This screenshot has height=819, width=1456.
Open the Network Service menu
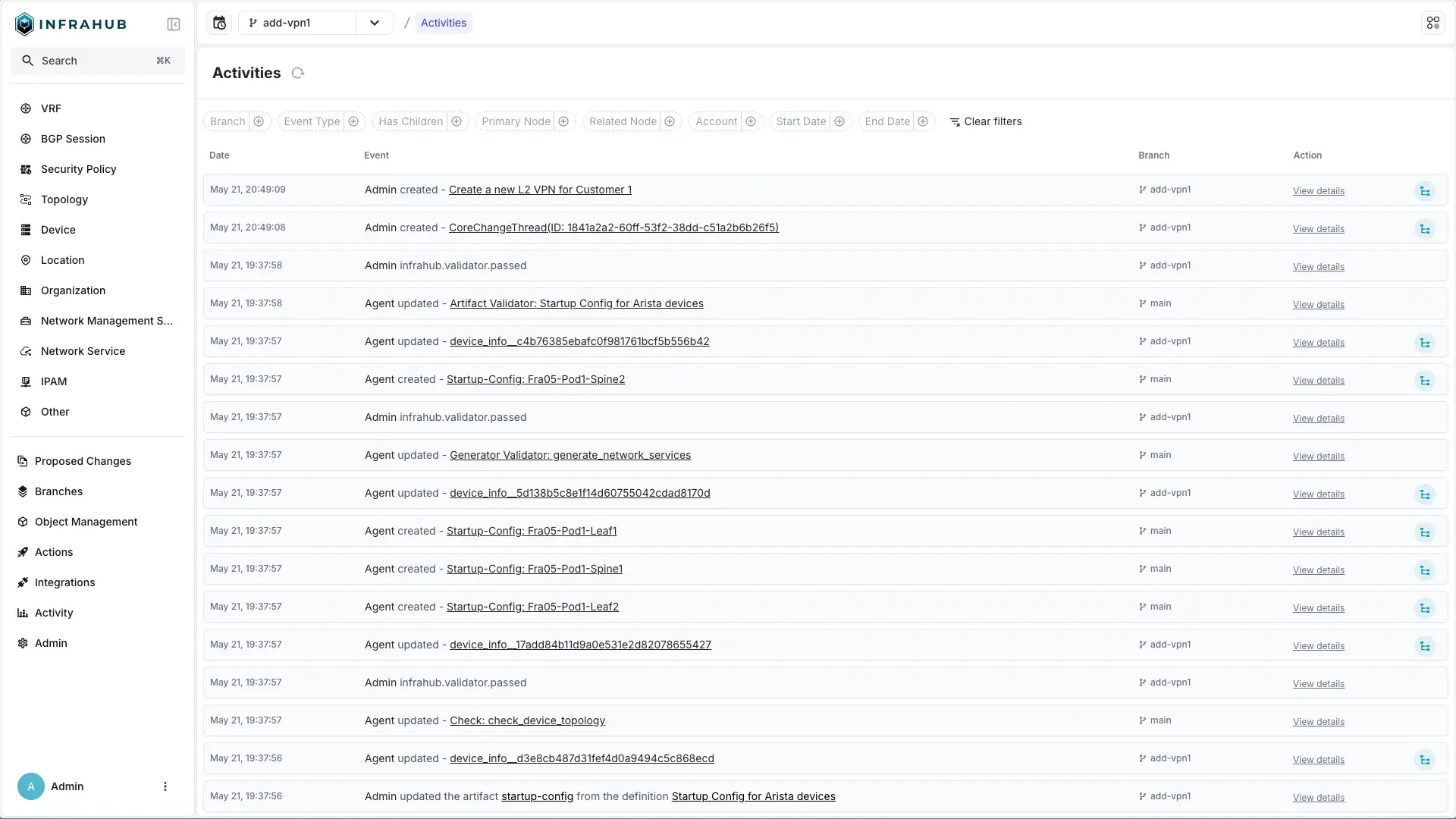click(98, 351)
